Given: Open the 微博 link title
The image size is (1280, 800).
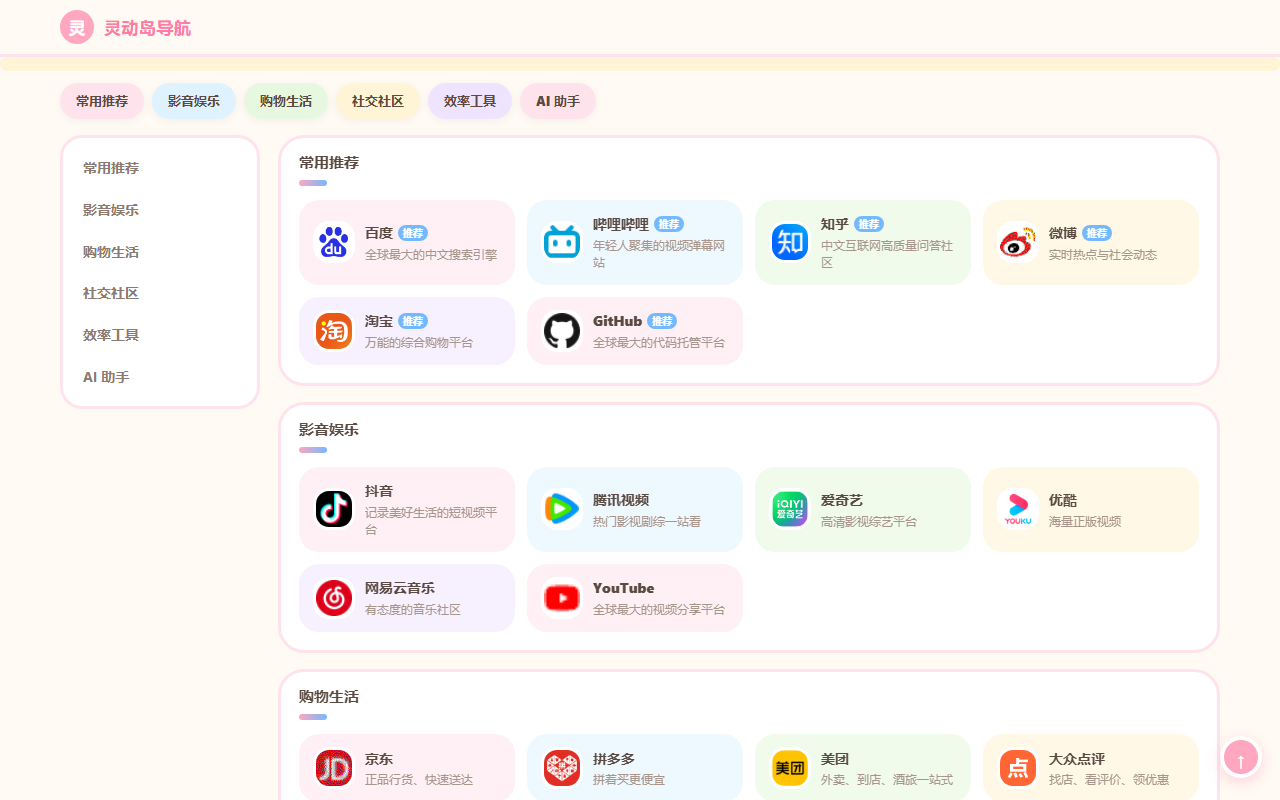Looking at the screenshot, I should [1063, 233].
